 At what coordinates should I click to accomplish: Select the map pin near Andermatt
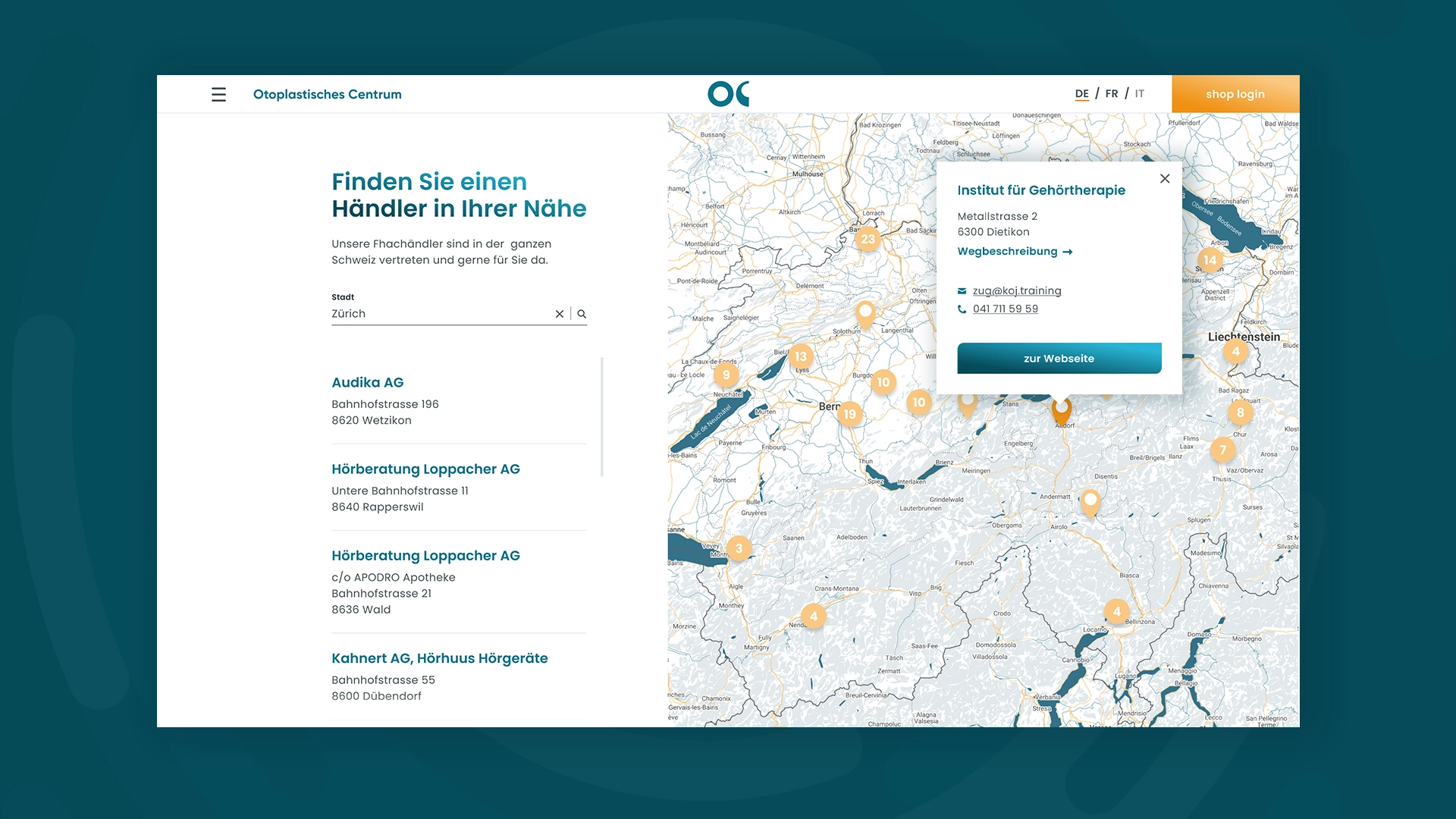(1090, 500)
